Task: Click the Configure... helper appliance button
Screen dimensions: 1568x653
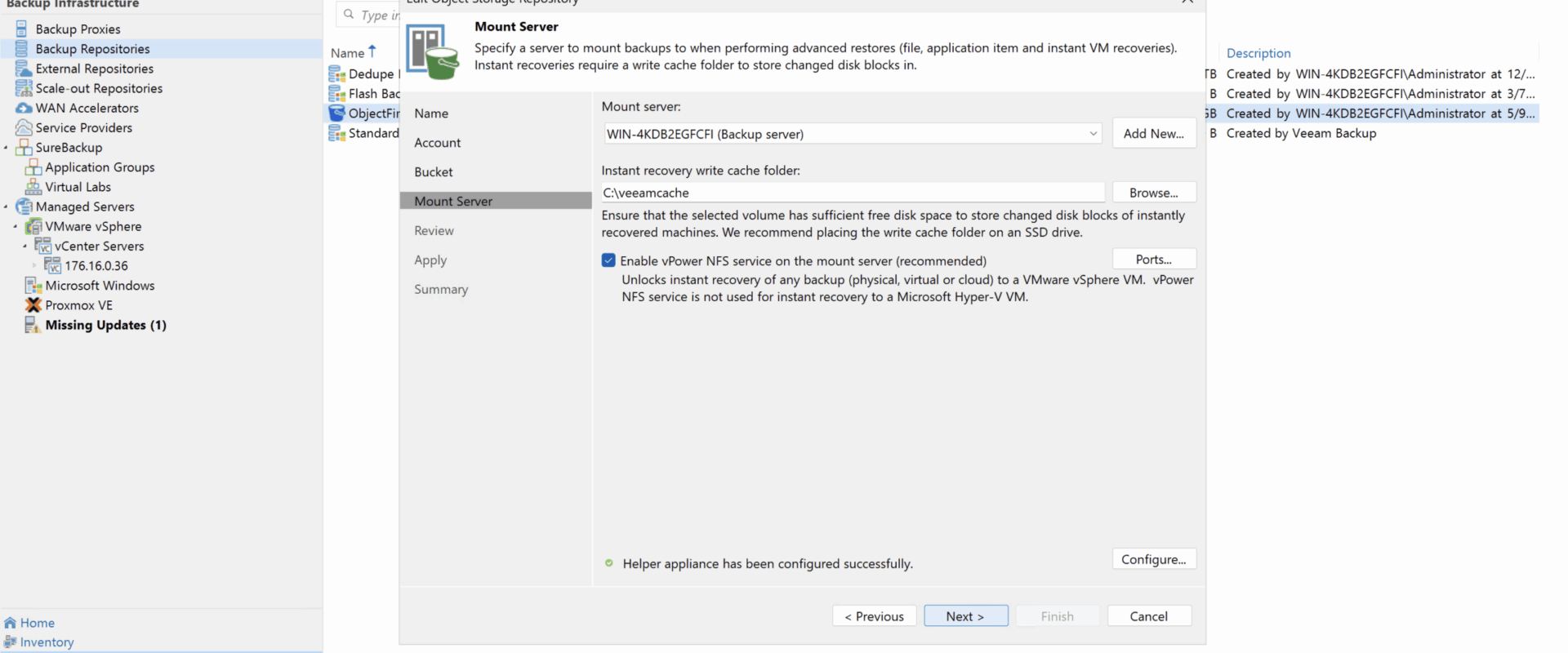Action: 1154,559
